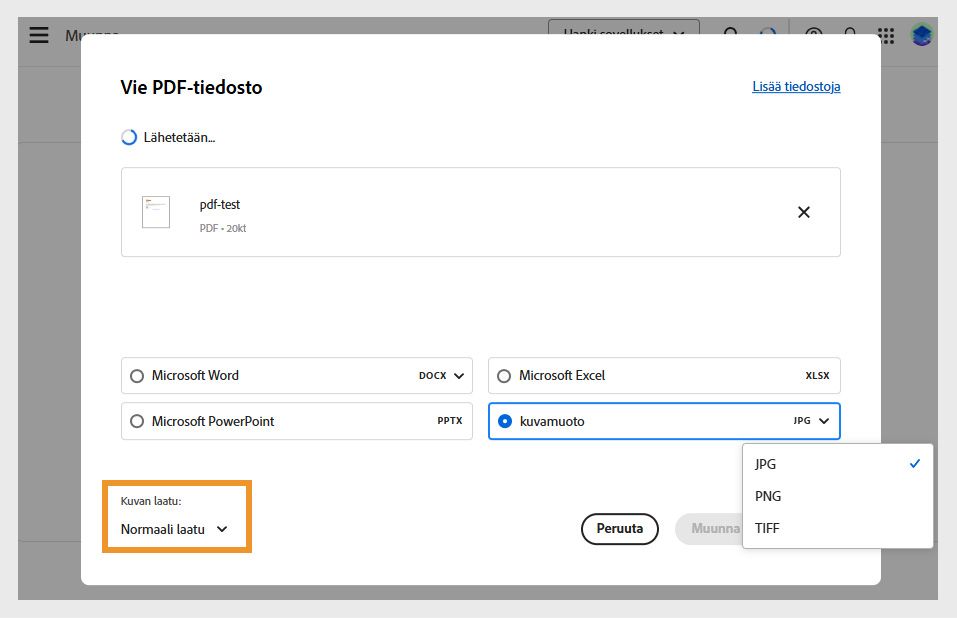
Task: Choose the Microsoft PowerPoint radio option
Action: [137, 422]
